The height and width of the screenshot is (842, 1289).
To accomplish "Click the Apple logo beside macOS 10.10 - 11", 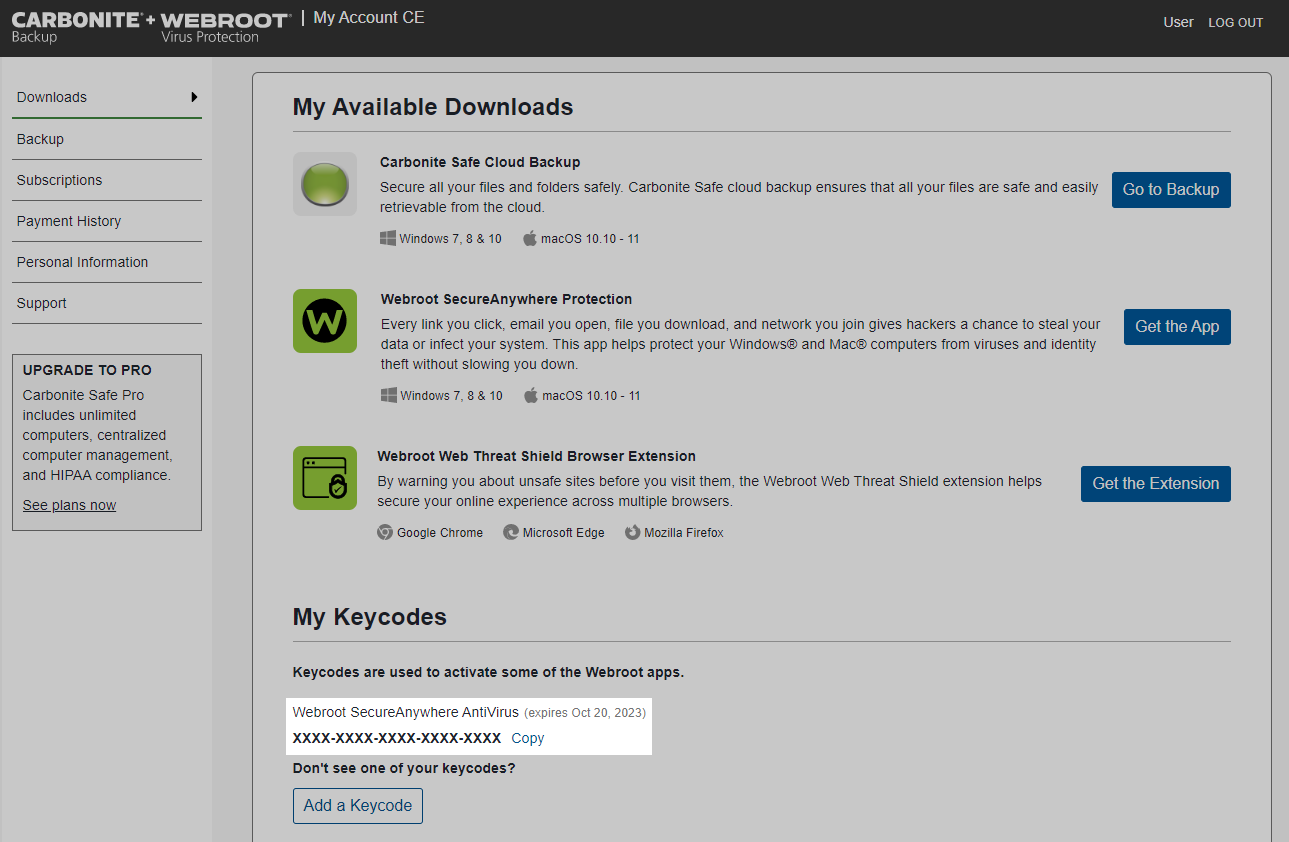I will pos(530,238).
